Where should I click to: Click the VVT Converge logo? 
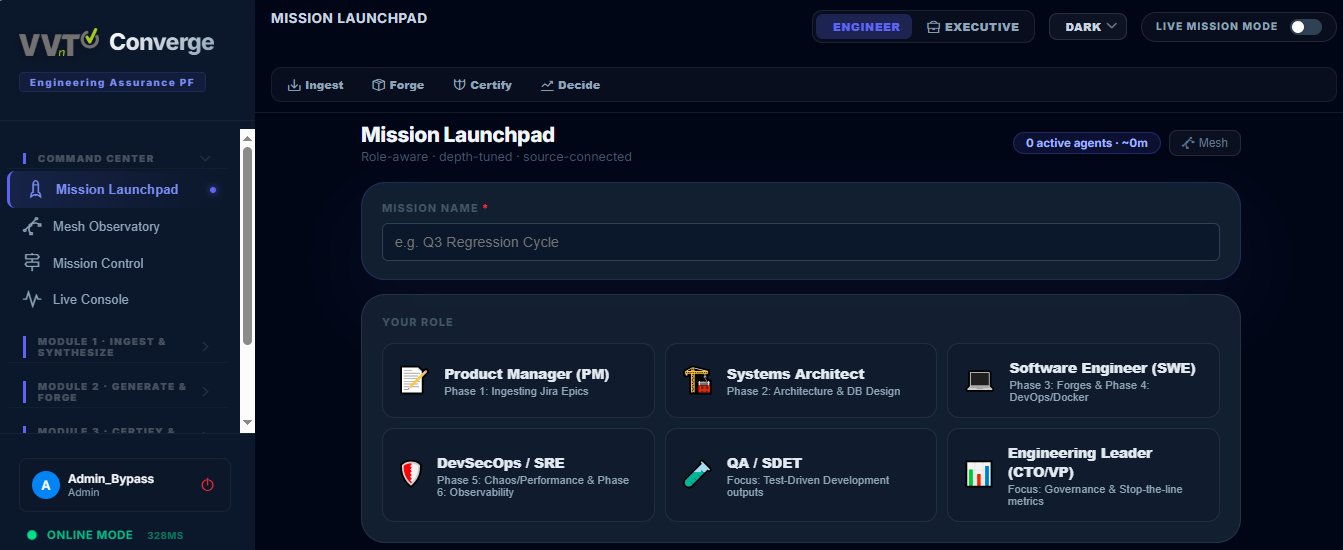pos(117,42)
